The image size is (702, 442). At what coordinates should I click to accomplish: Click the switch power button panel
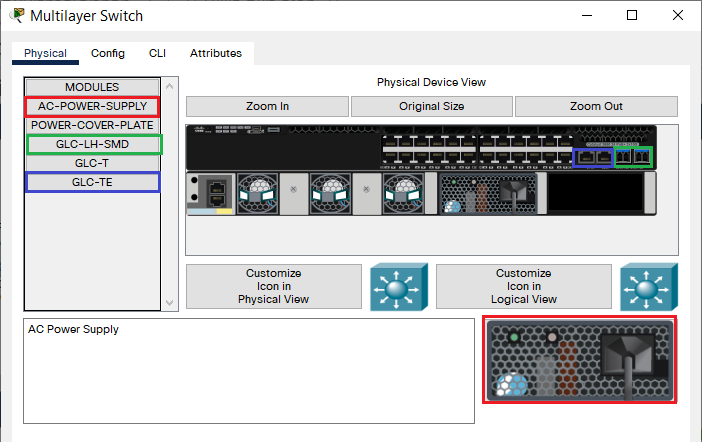tap(211, 194)
